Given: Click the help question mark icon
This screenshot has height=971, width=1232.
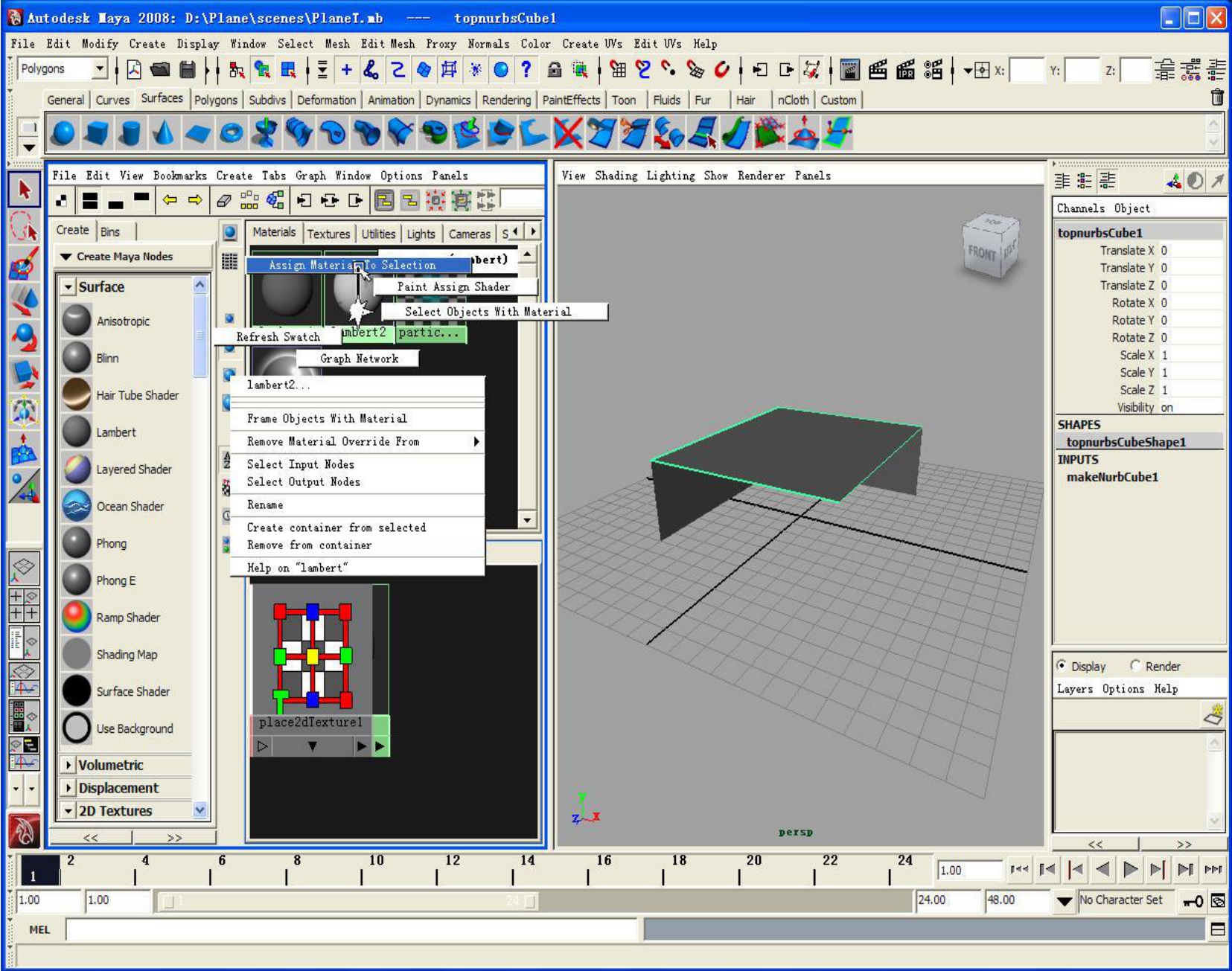Looking at the screenshot, I should [526, 70].
